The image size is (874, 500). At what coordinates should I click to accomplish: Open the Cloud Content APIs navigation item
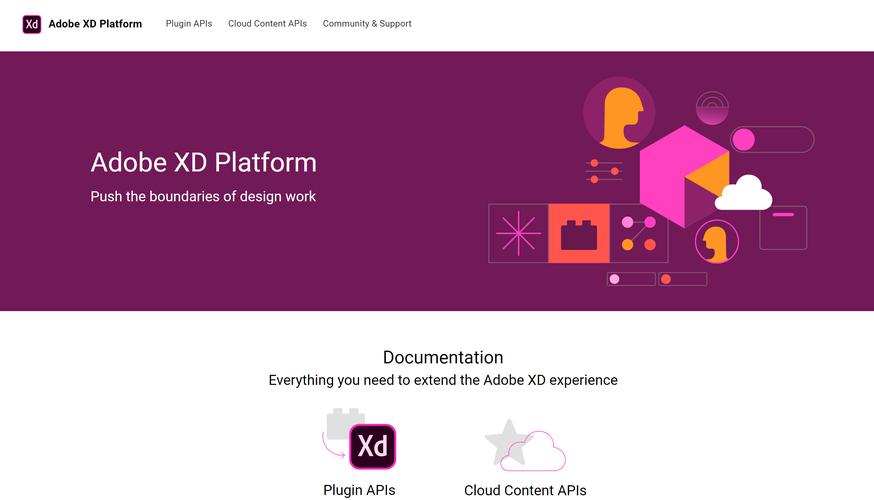tap(268, 23)
